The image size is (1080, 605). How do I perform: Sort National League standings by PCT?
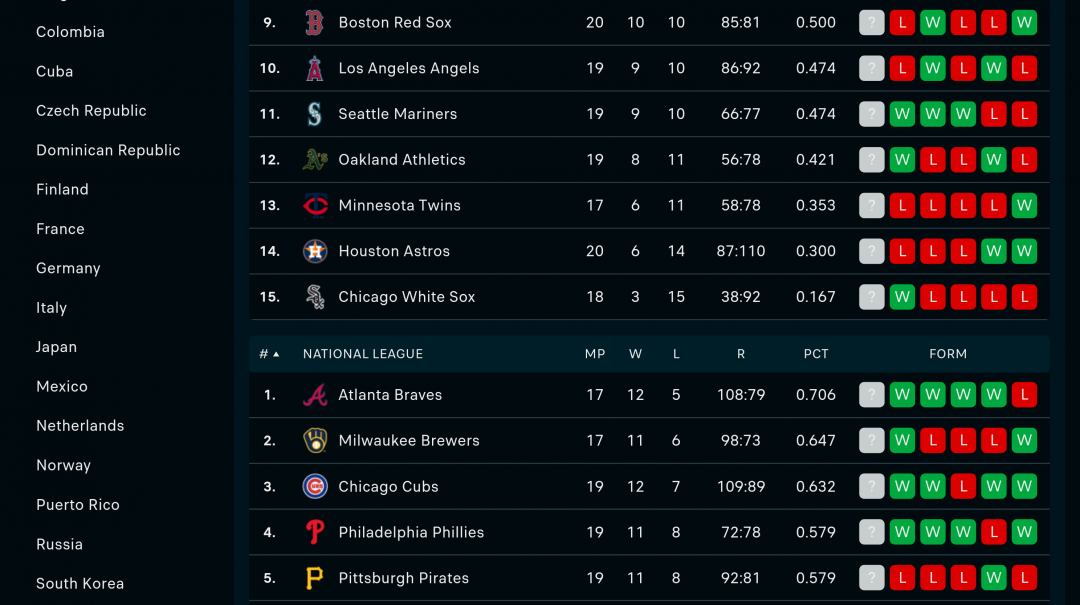click(816, 354)
